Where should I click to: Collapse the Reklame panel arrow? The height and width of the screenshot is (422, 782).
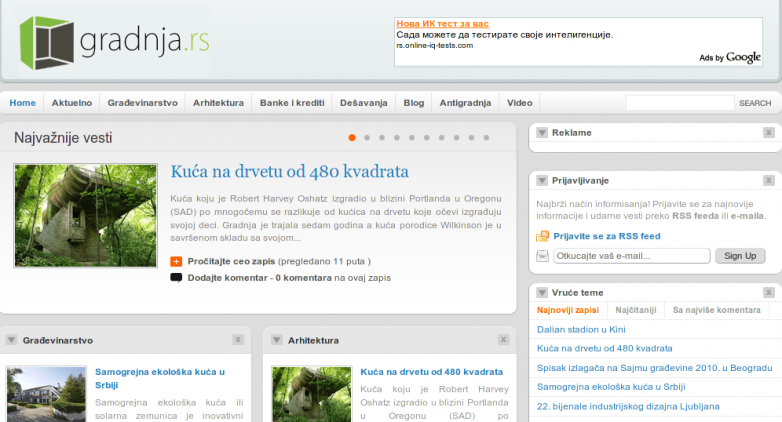click(x=541, y=132)
